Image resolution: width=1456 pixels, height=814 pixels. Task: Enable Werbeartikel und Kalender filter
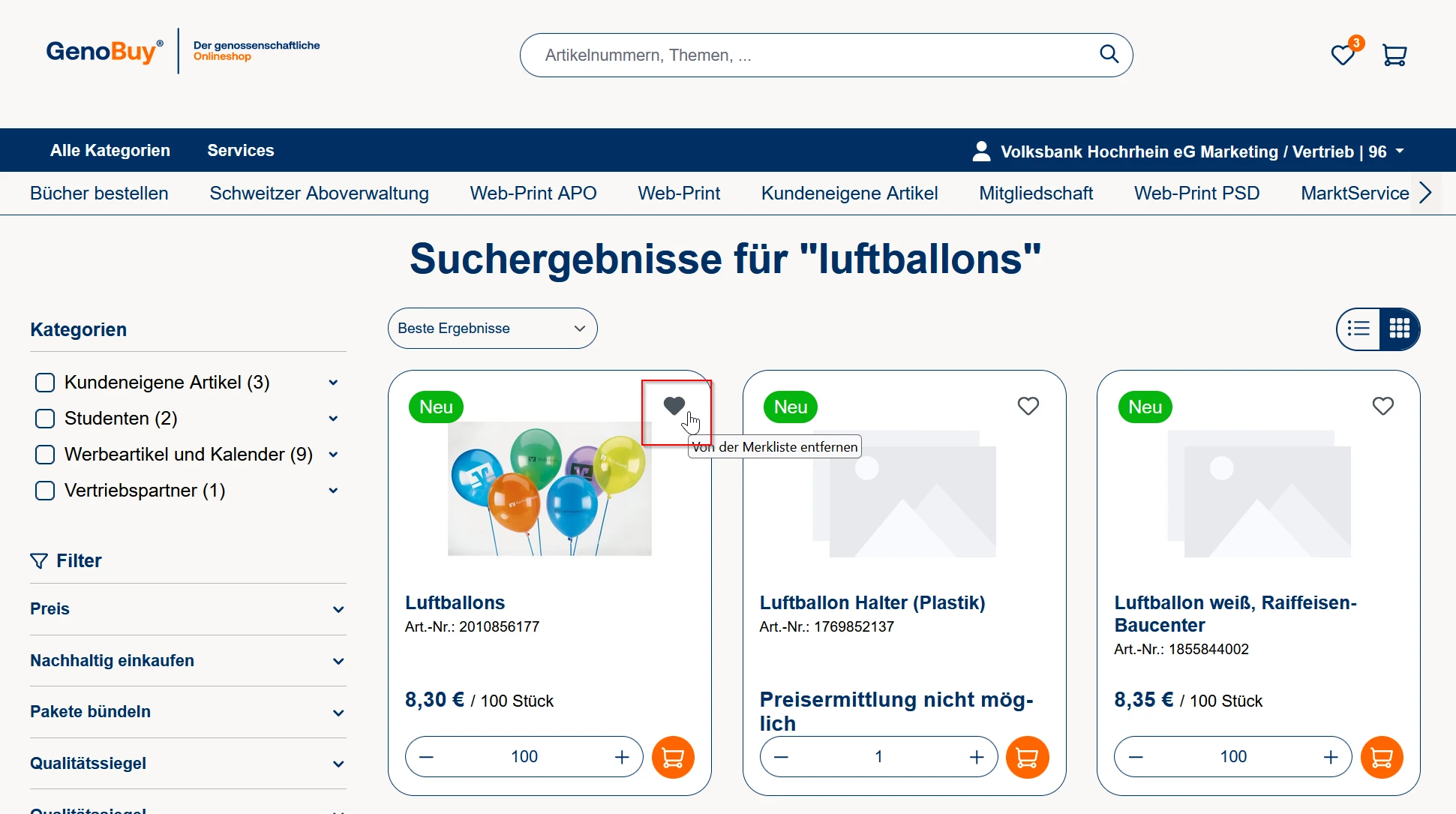pyautogui.click(x=45, y=455)
